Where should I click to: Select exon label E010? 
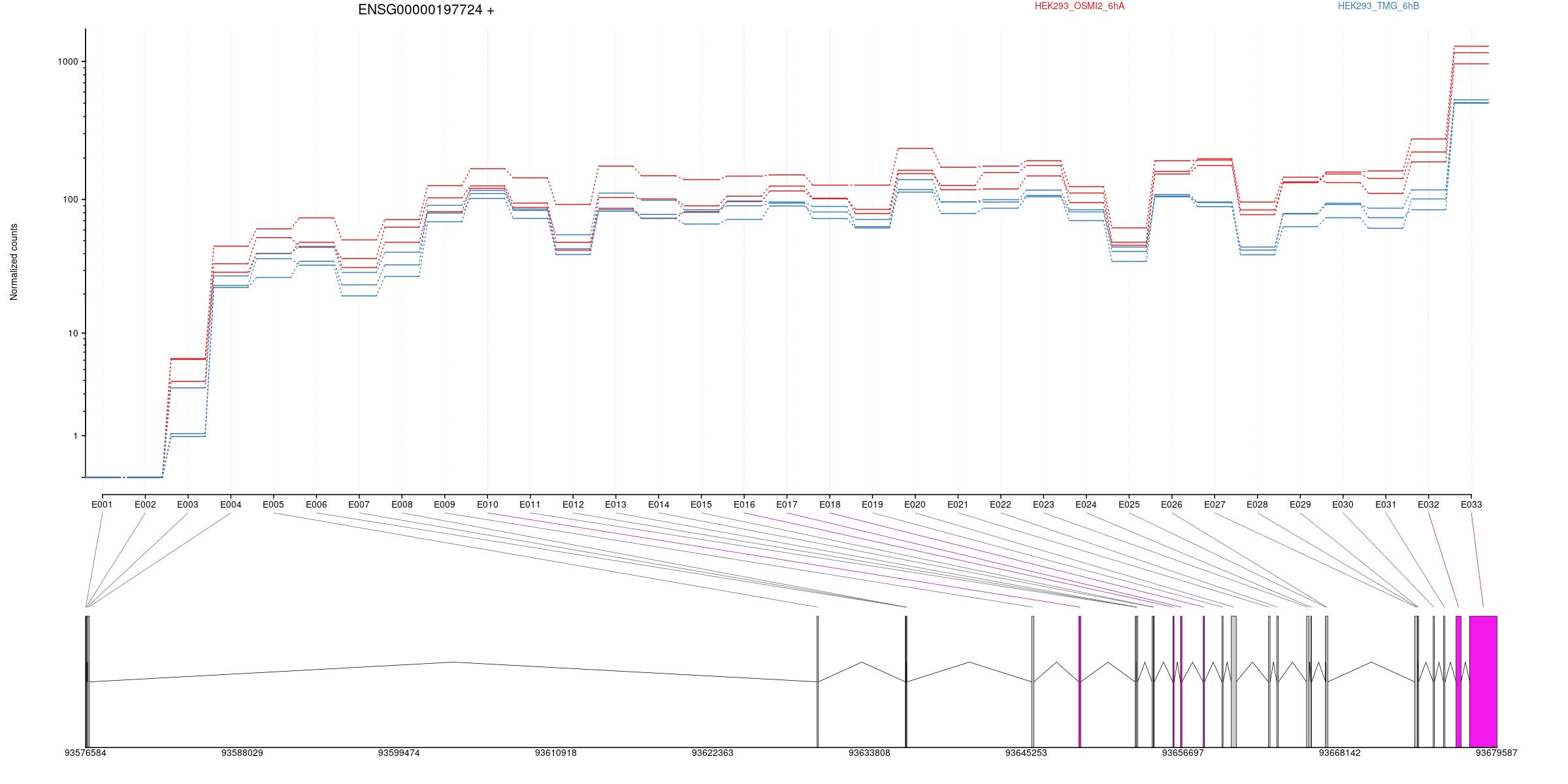[x=487, y=504]
